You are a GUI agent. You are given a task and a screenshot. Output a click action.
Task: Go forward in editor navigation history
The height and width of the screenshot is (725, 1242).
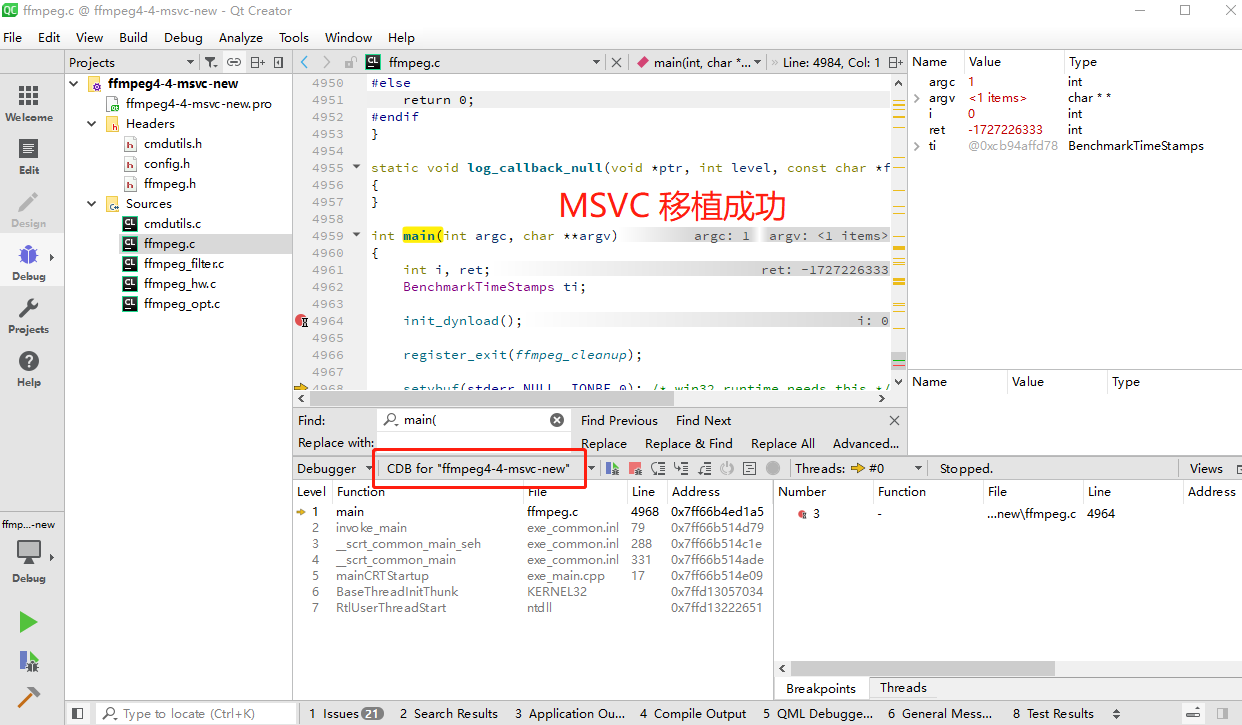327,62
